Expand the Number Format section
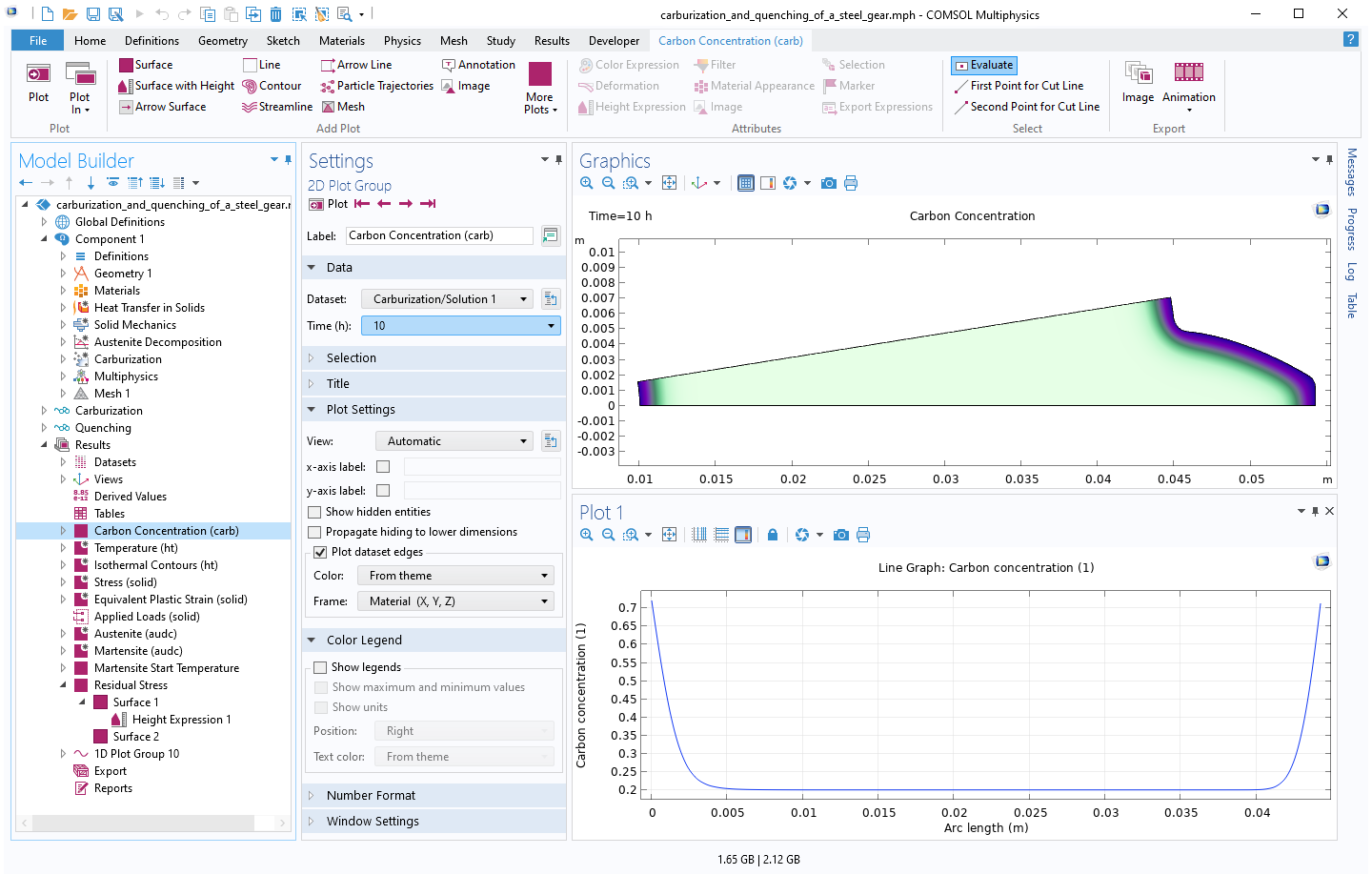 tap(371, 795)
